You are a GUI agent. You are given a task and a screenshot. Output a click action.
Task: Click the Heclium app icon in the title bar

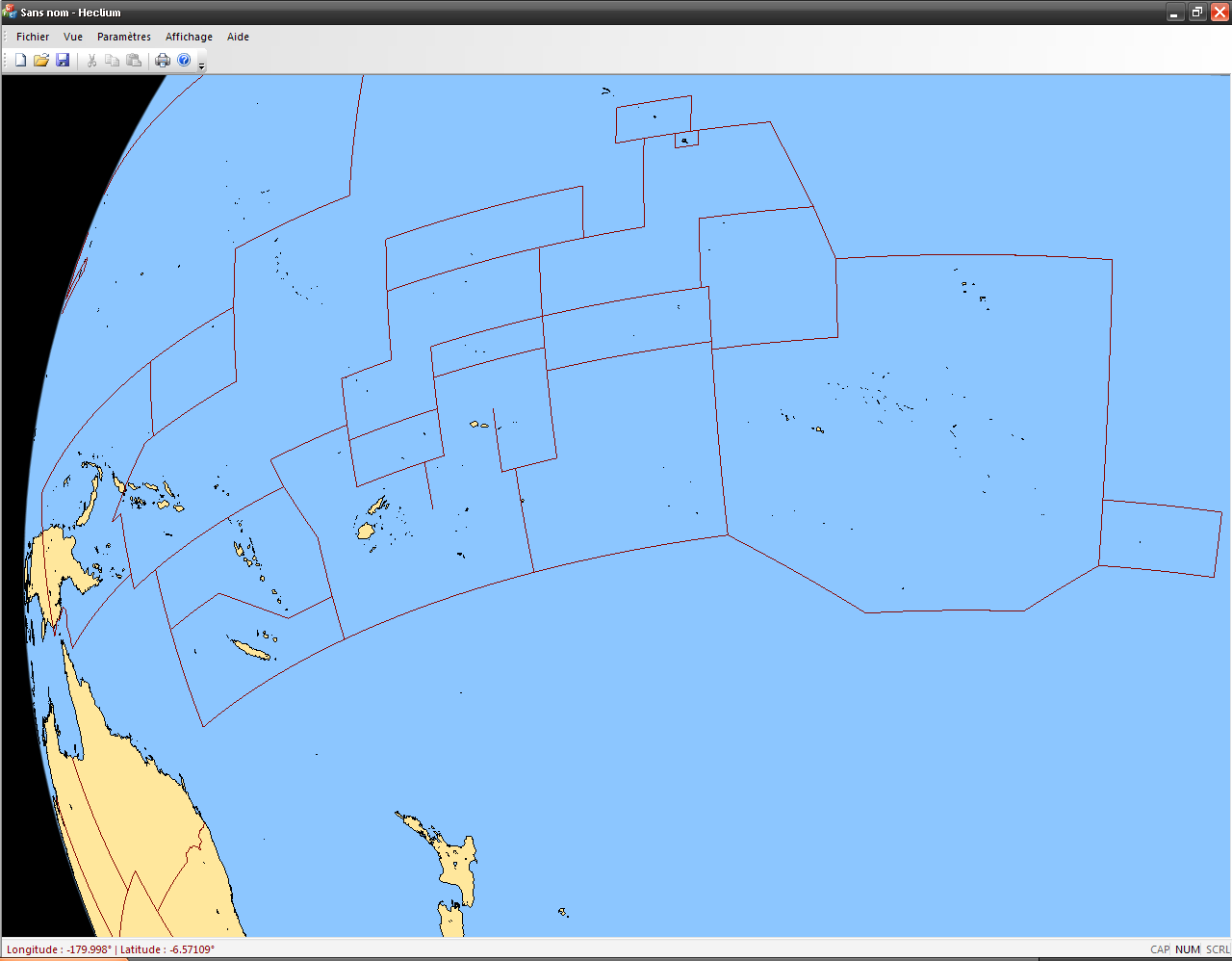tap(11, 13)
